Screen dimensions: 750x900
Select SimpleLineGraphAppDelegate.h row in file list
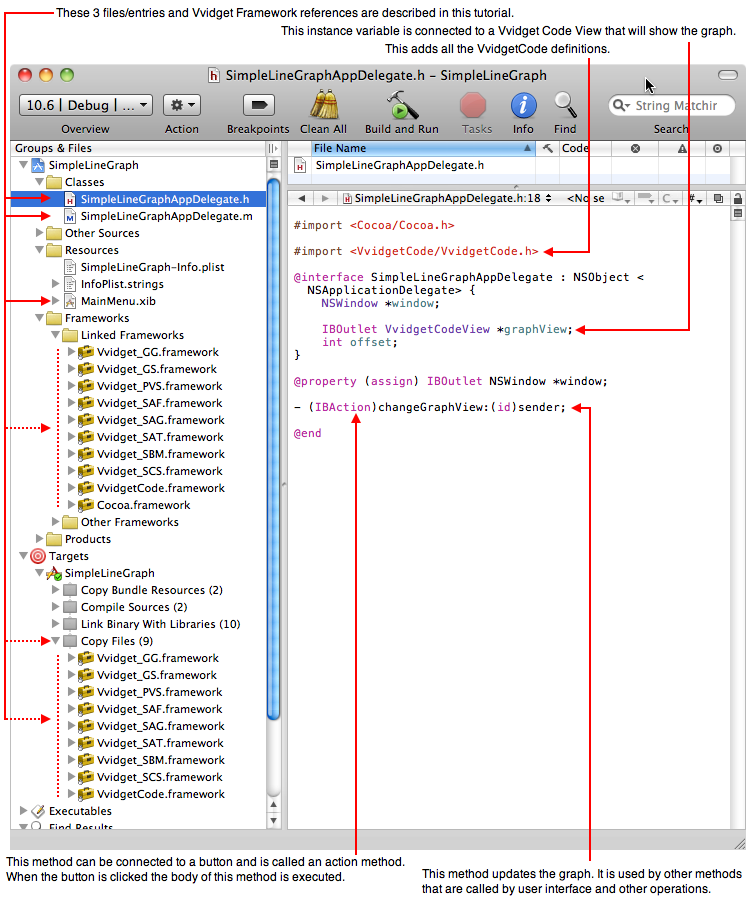pos(508,165)
